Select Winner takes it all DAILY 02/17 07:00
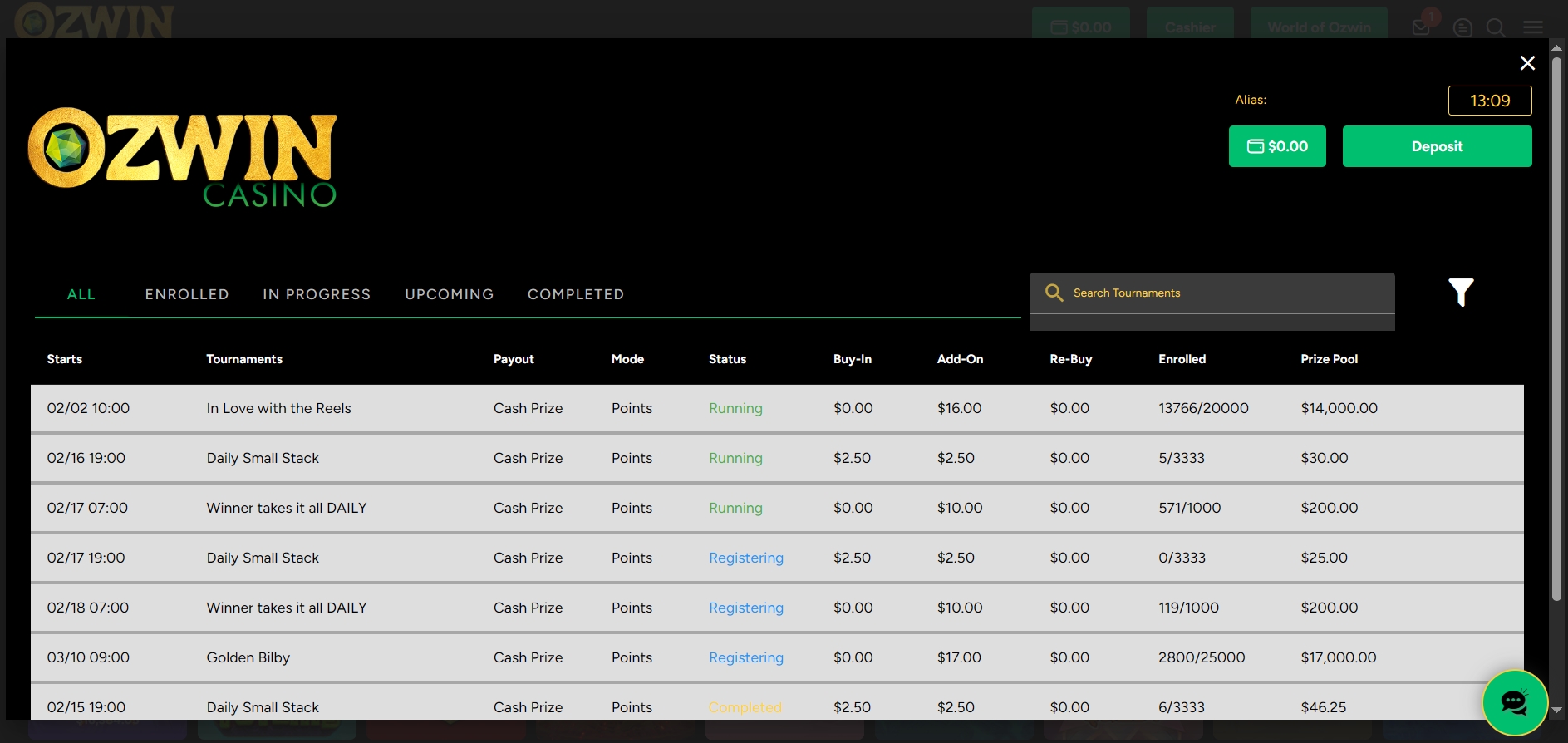The height and width of the screenshot is (743, 1568). [777, 508]
